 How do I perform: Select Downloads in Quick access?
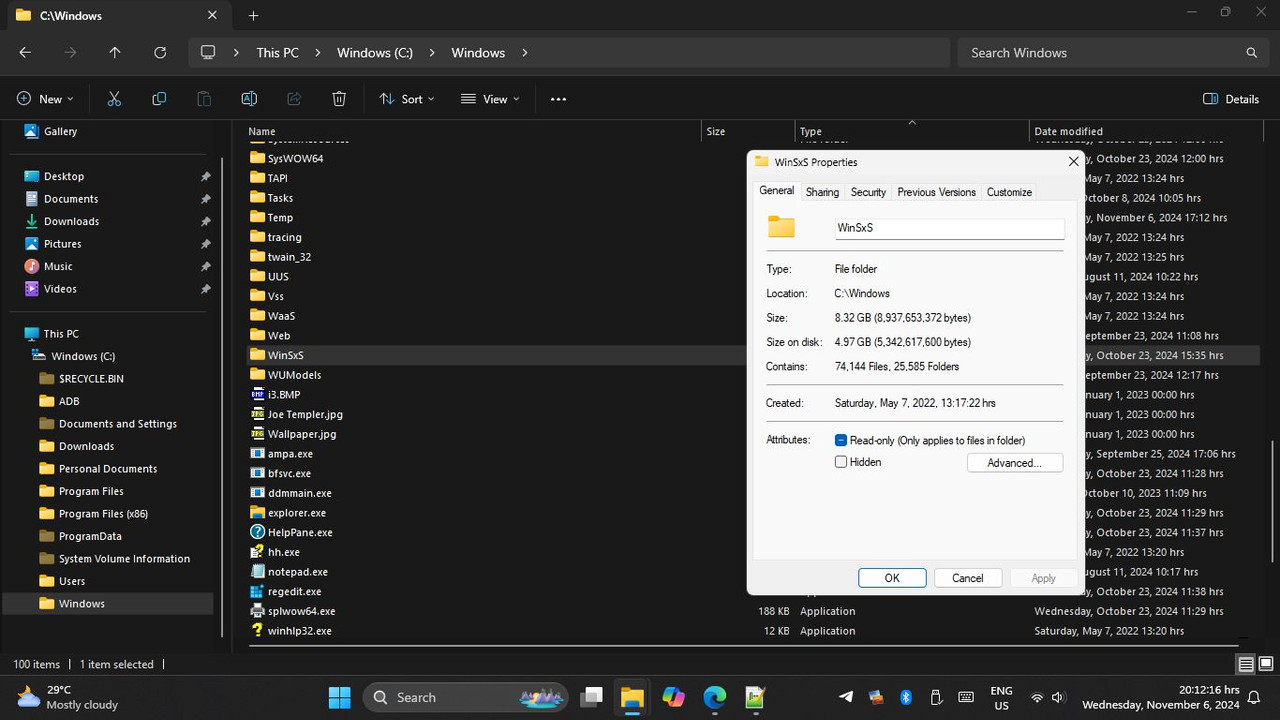pyautogui.click(x=71, y=221)
